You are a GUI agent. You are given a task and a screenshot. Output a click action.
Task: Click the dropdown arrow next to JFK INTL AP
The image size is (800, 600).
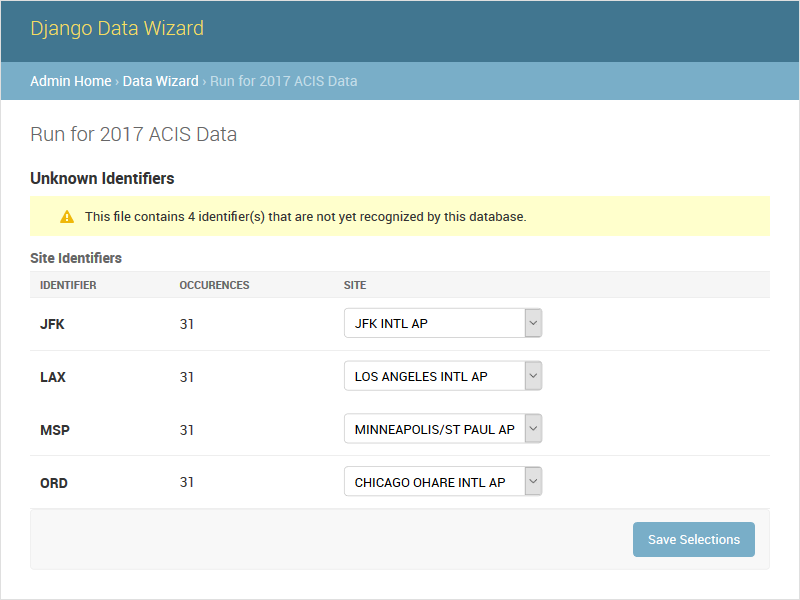point(533,322)
